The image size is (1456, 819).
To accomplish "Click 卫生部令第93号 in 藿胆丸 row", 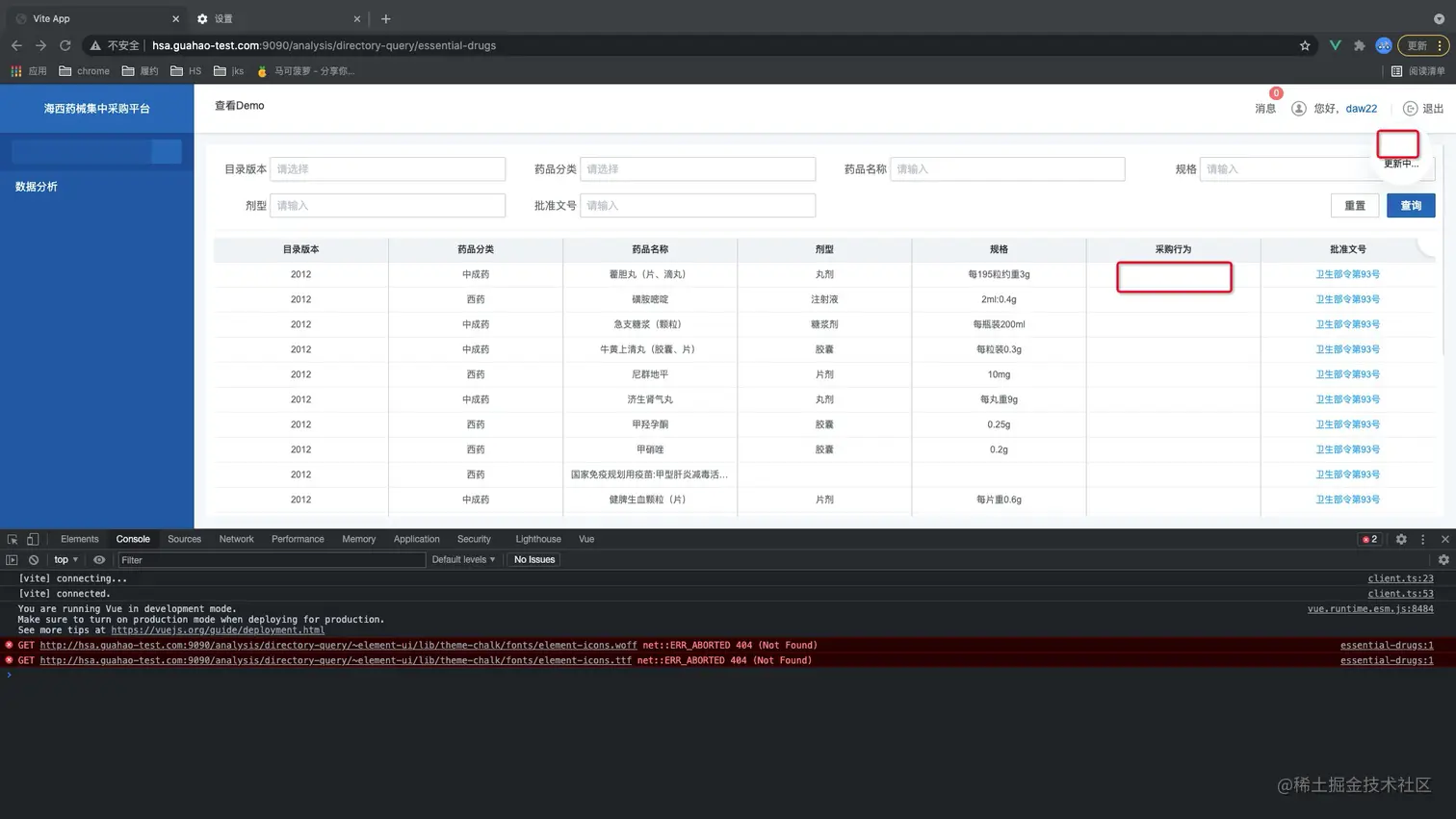I will [x=1347, y=274].
